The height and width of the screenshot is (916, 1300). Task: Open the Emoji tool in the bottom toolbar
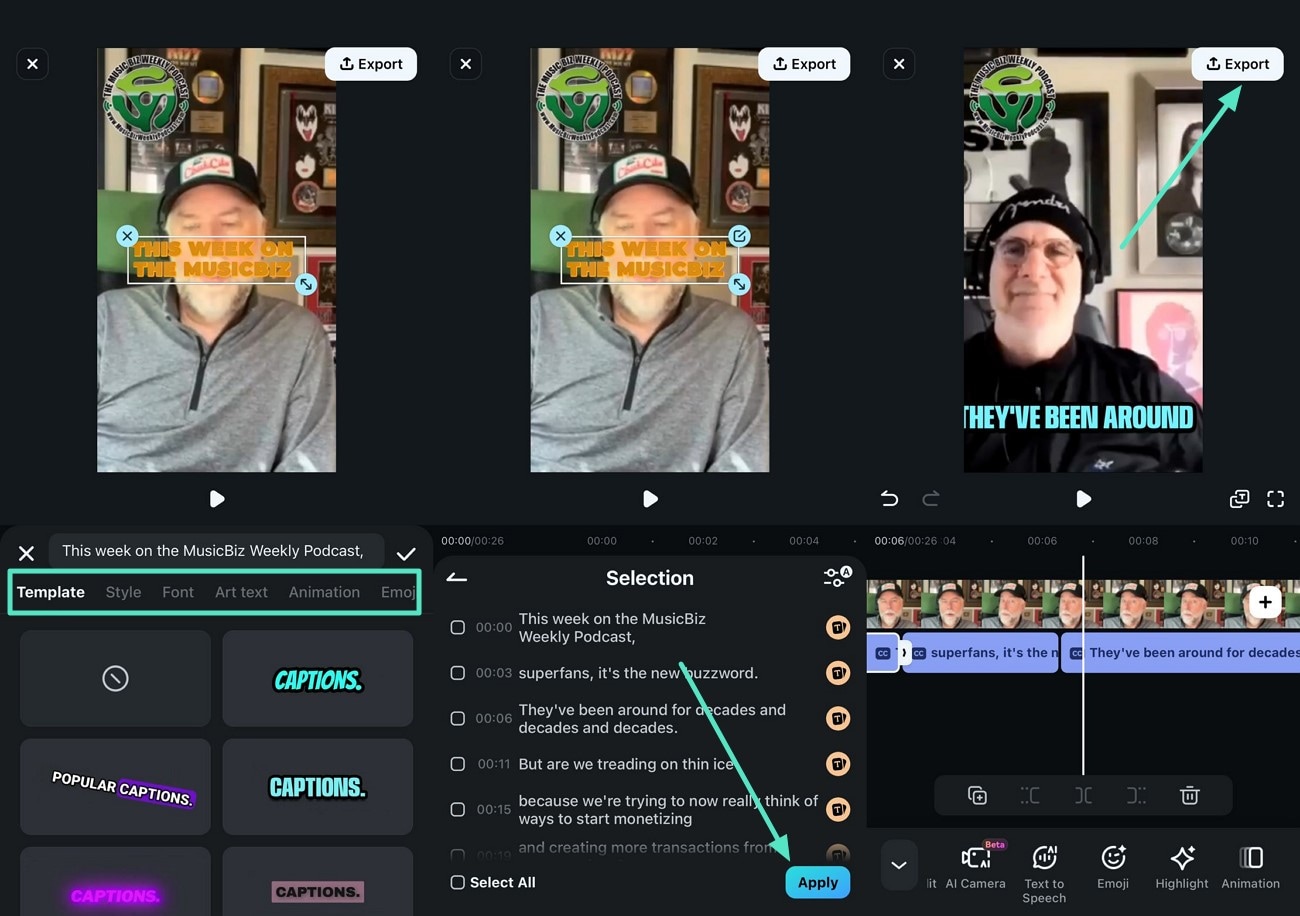point(1113,866)
